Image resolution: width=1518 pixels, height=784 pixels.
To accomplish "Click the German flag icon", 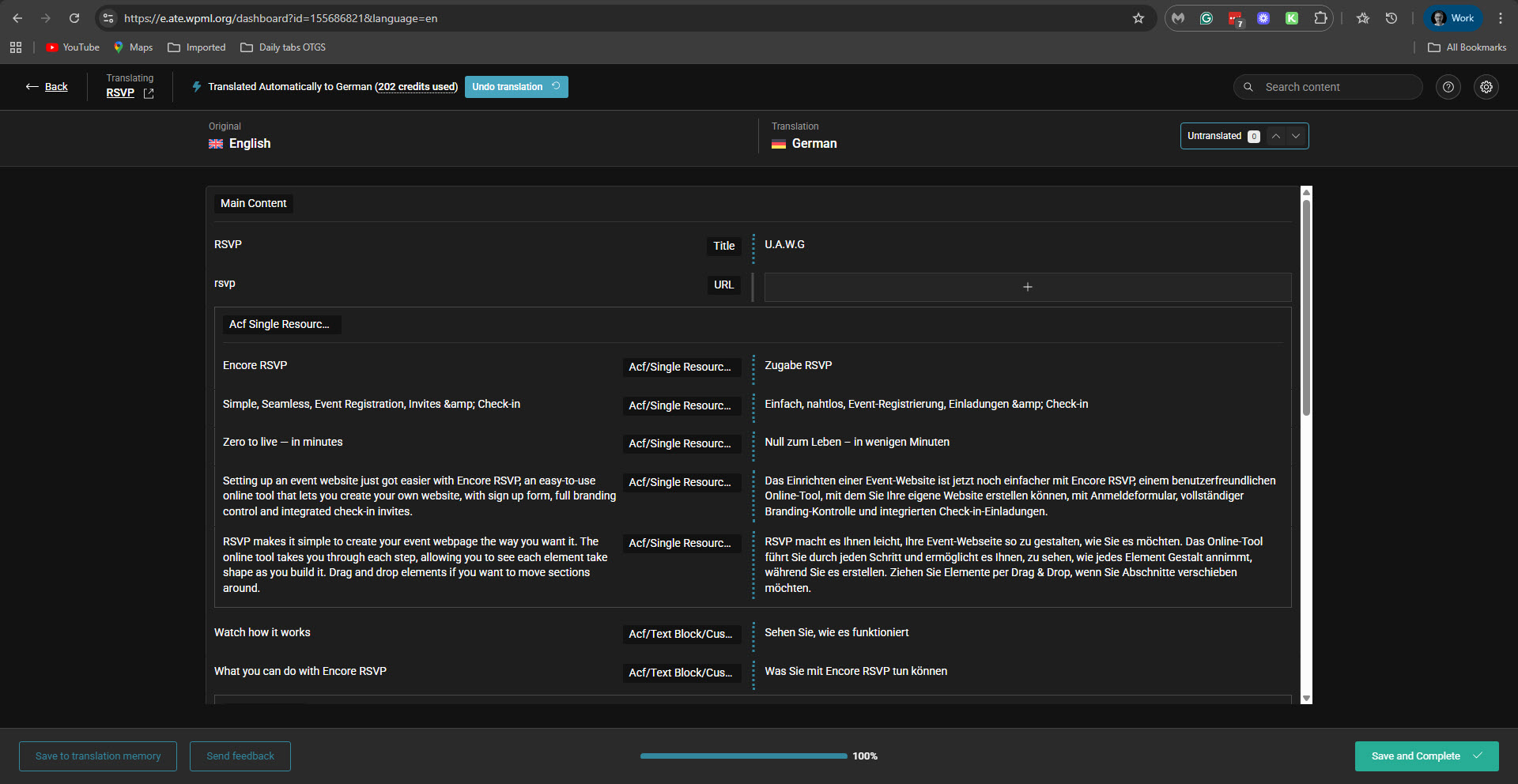I will 779,144.
